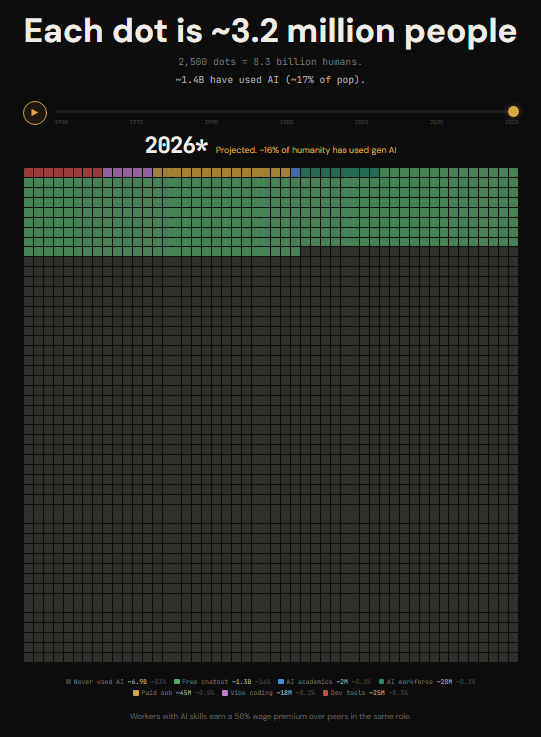The image size is (541, 737).
Task: Jump to the 2000 timeline label
Action: coord(286,122)
